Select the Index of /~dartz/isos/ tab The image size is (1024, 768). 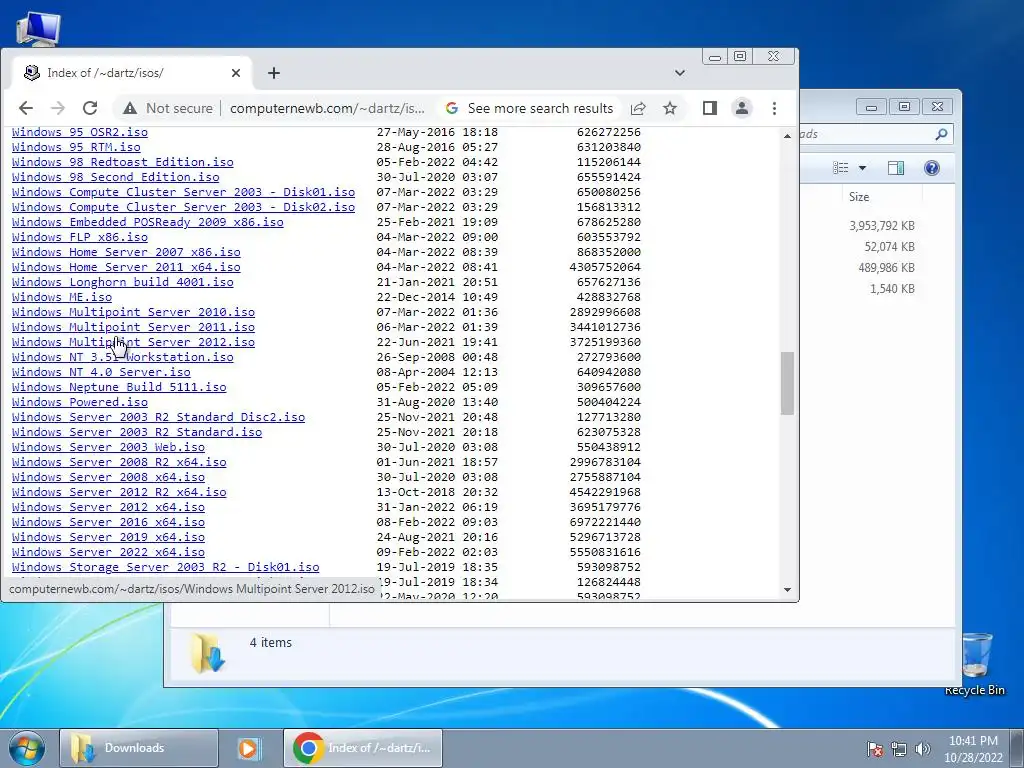pos(131,73)
